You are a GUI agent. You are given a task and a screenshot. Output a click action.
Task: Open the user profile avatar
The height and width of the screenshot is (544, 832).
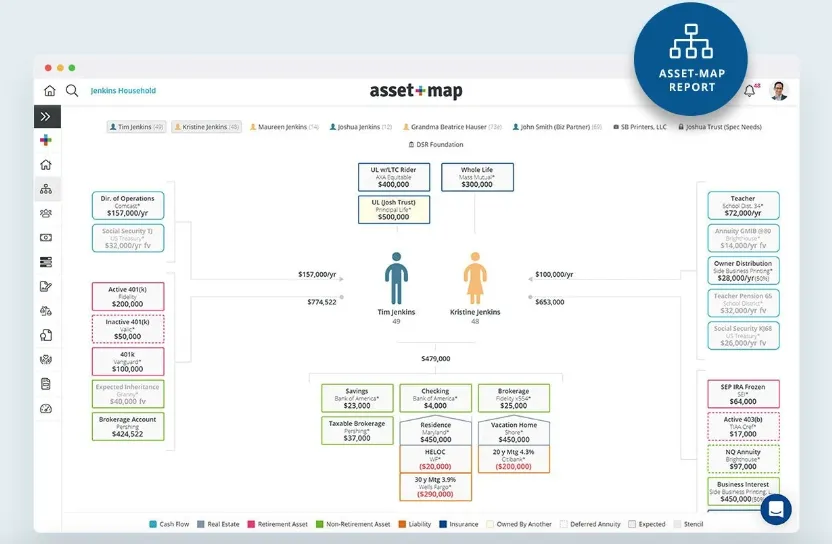tap(779, 91)
